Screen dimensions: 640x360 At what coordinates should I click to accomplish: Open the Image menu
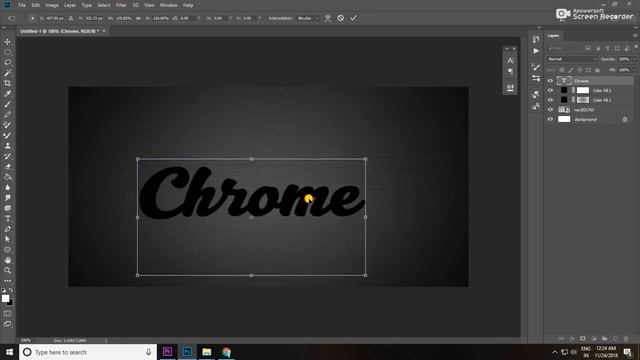52,5
